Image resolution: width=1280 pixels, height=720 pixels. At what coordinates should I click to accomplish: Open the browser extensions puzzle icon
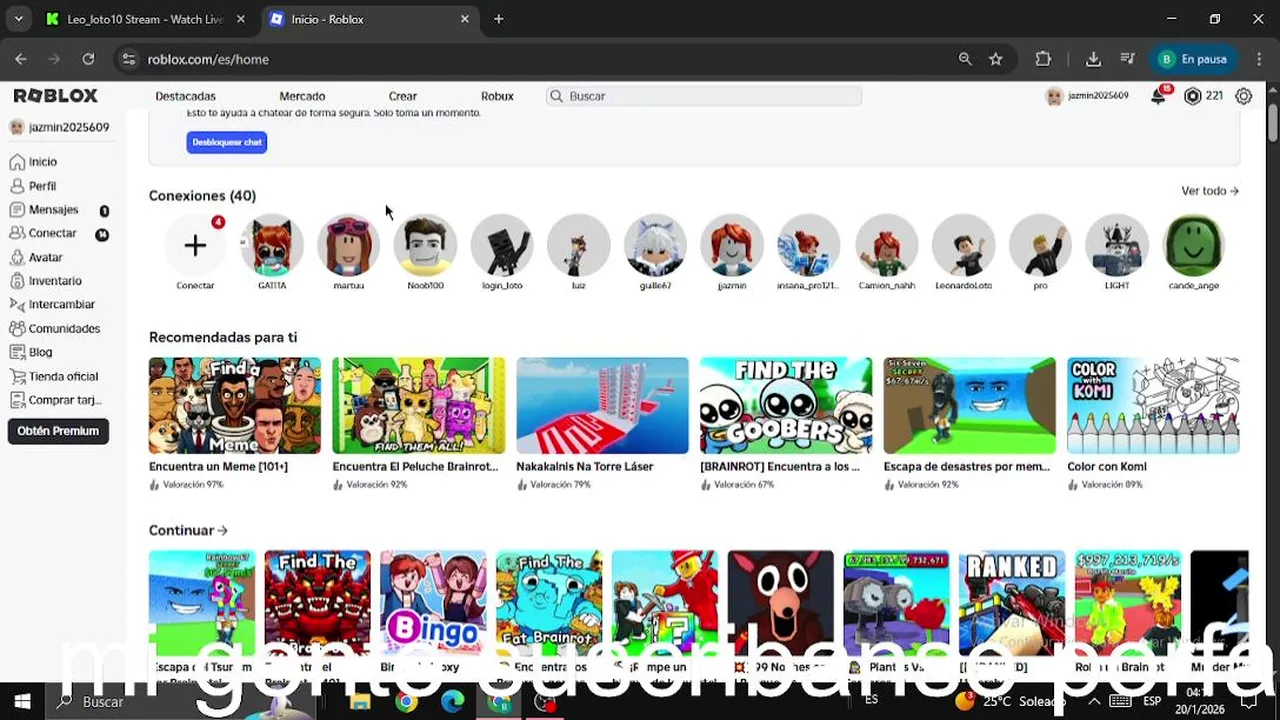(1043, 59)
